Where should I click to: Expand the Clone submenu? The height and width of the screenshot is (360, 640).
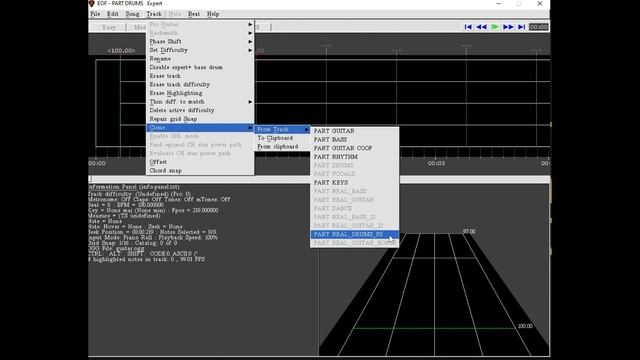(x=200, y=128)
